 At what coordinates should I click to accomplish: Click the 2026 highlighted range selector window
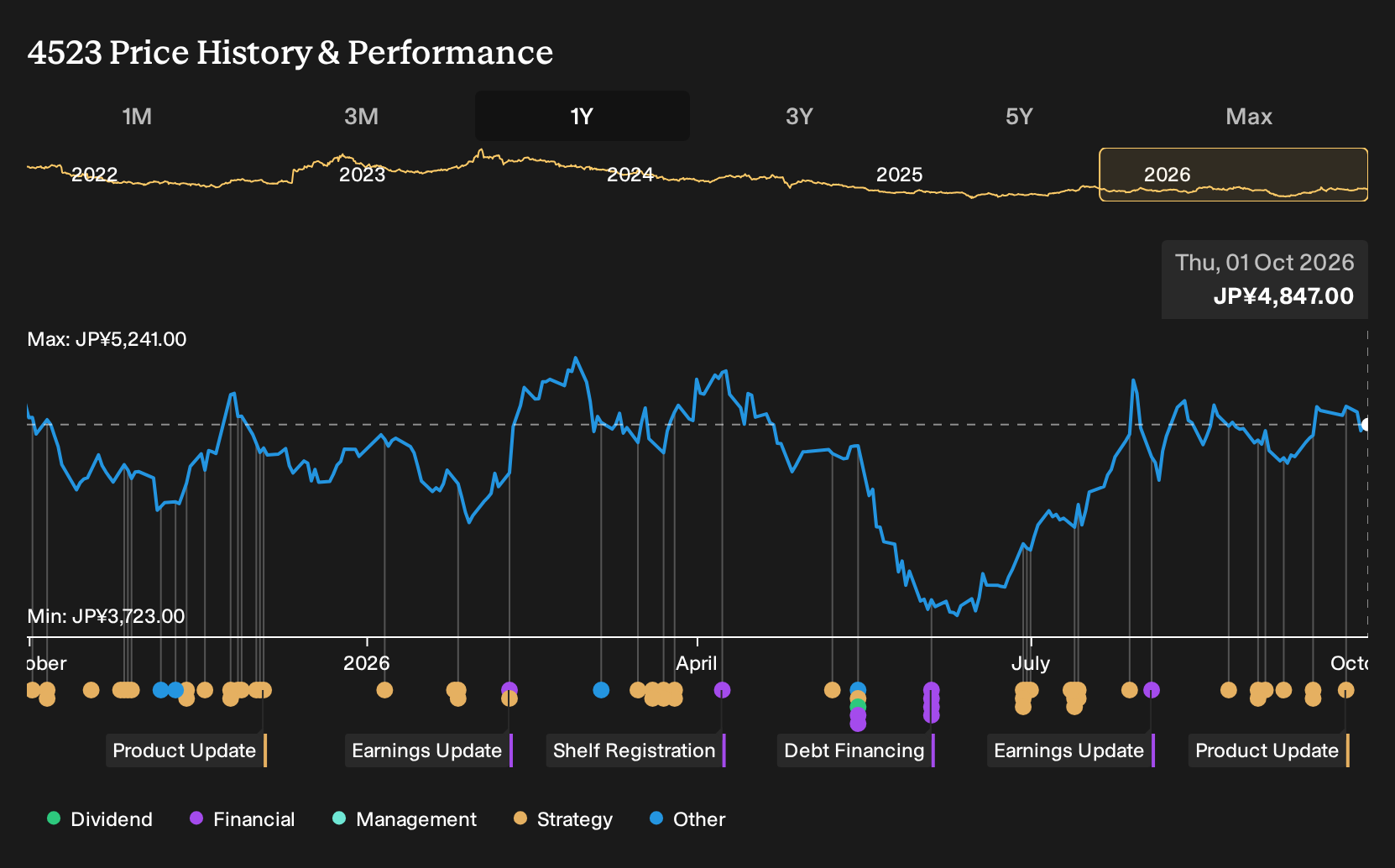click(1234, 175)
